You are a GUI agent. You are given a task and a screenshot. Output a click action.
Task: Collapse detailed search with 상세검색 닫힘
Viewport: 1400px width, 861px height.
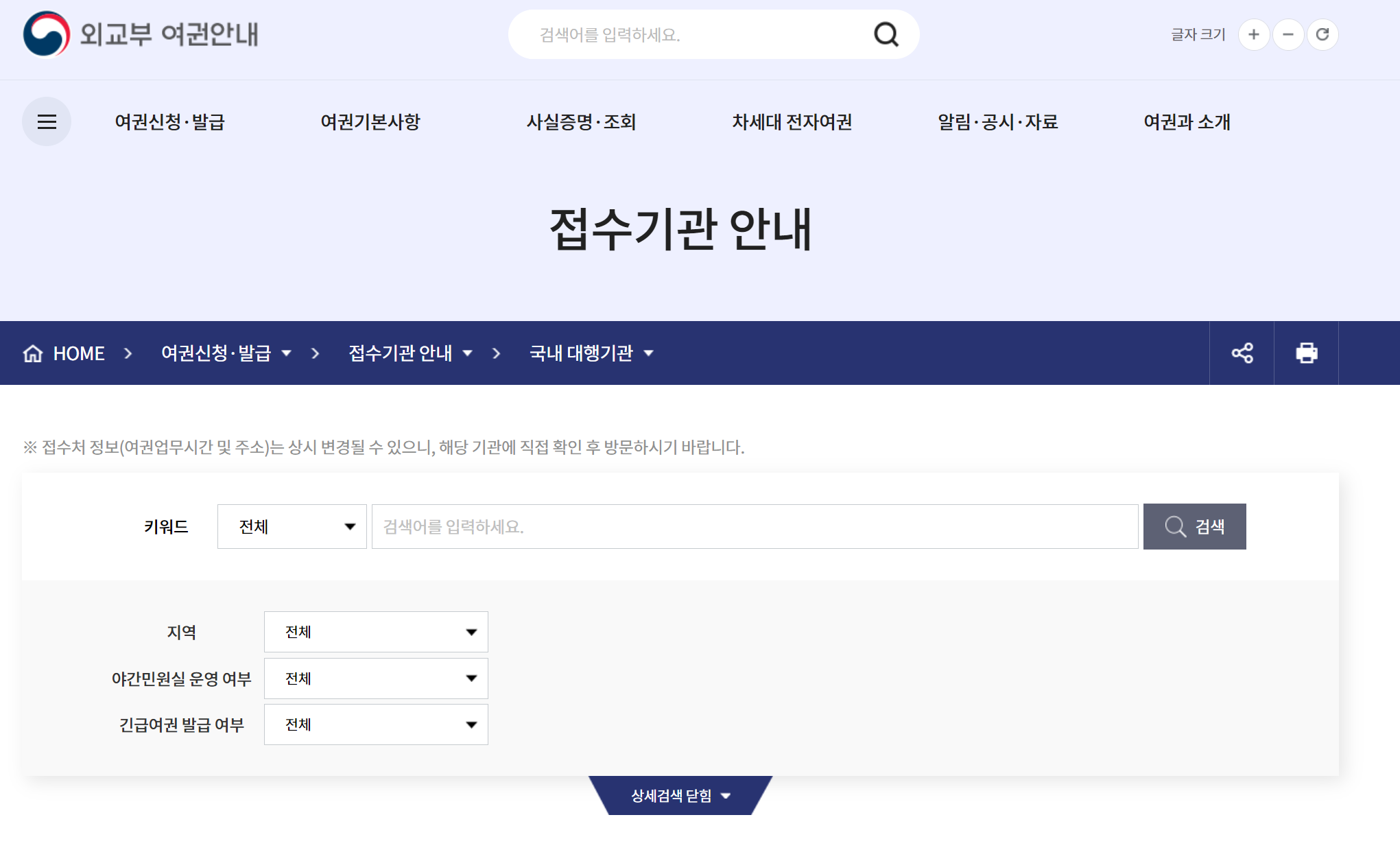(x=680, y=796)
